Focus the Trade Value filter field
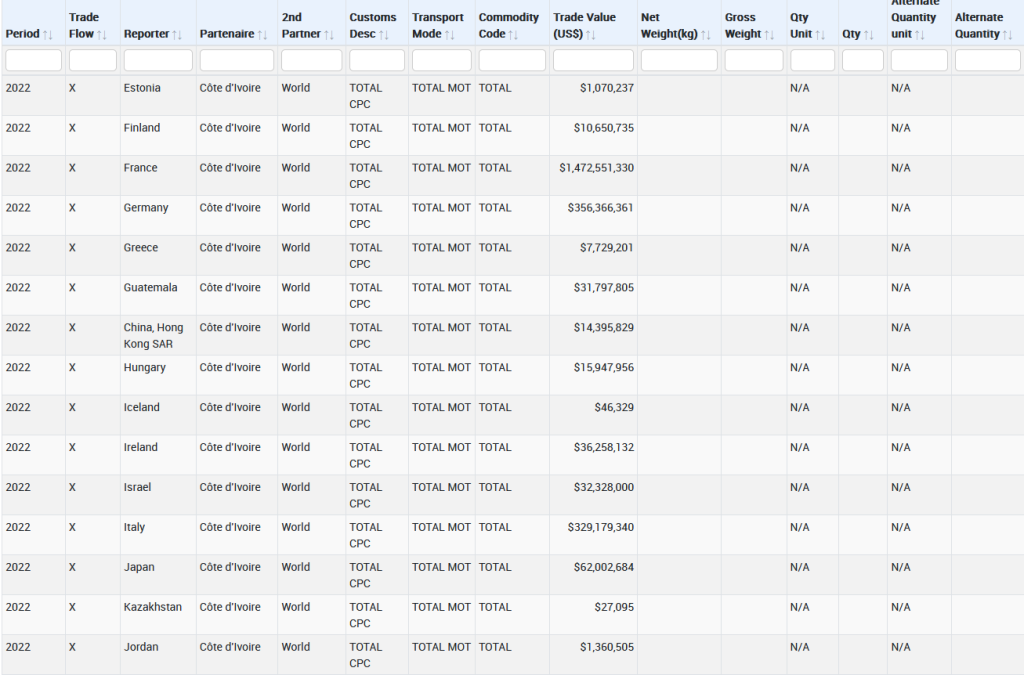The height and width of the screenshot is (675, 1024). [x=593, y=60]
